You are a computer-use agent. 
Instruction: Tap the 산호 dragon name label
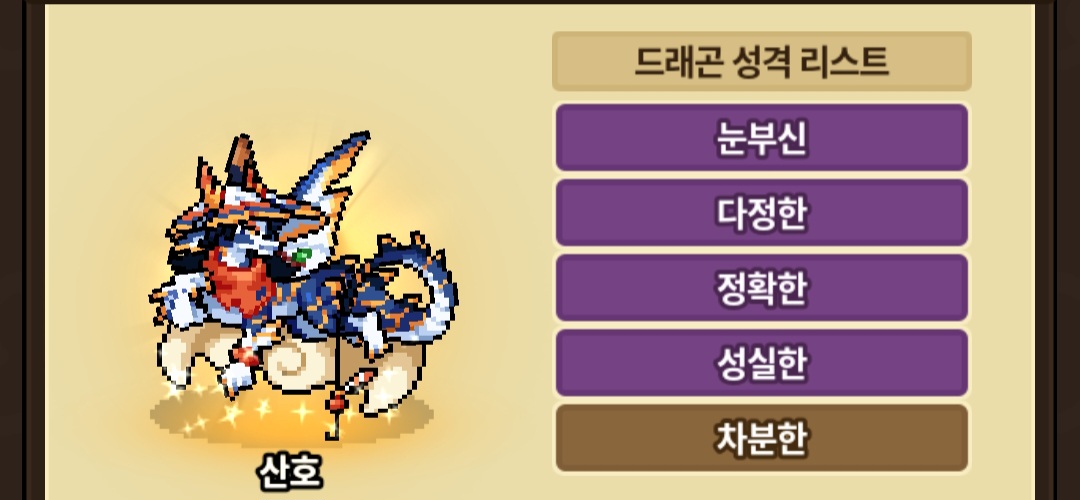tap(289, 472)
